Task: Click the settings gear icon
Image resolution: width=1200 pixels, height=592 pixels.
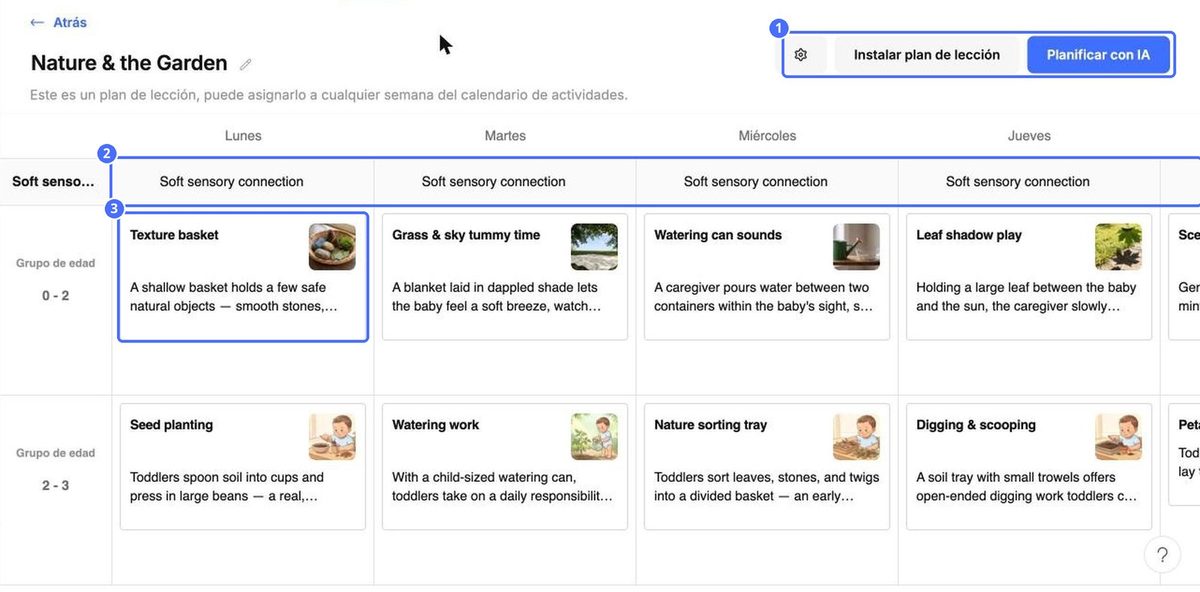Action: tap(801, 55)
